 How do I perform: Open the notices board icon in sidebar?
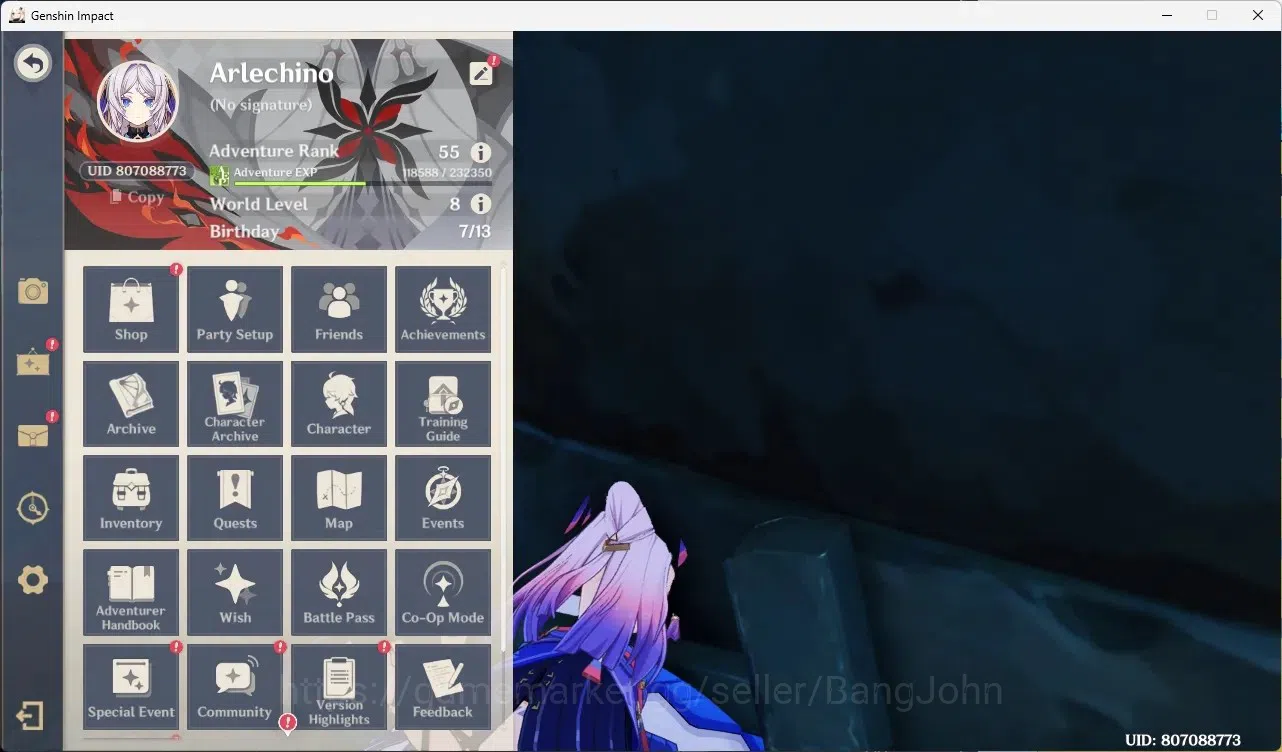(x=33, y=362)
